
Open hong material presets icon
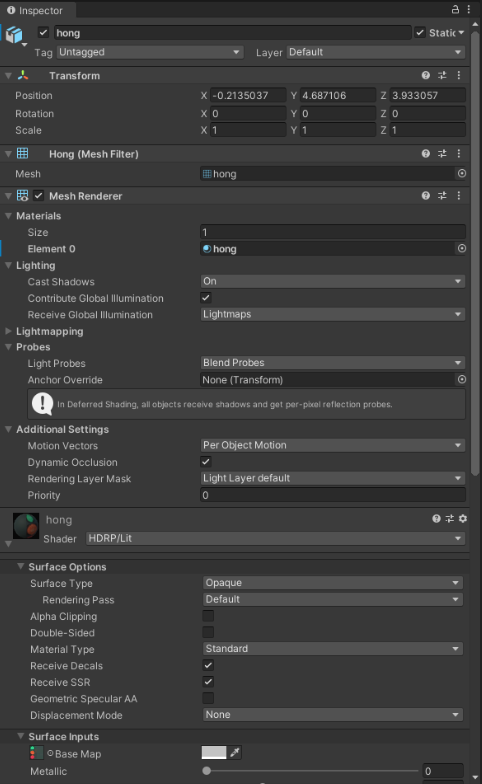coord(450,518)
